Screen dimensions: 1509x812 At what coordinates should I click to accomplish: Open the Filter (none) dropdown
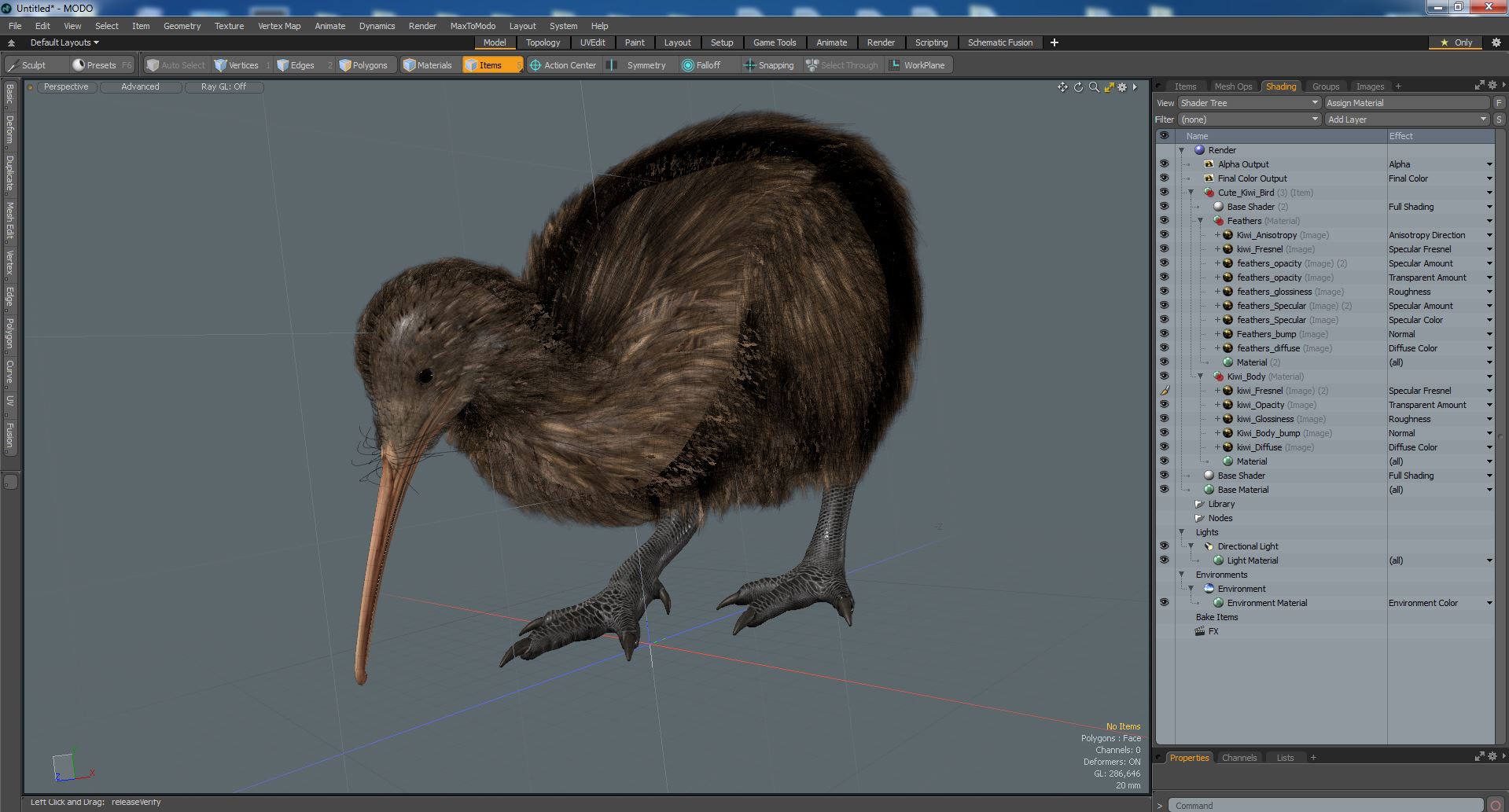1249,119
